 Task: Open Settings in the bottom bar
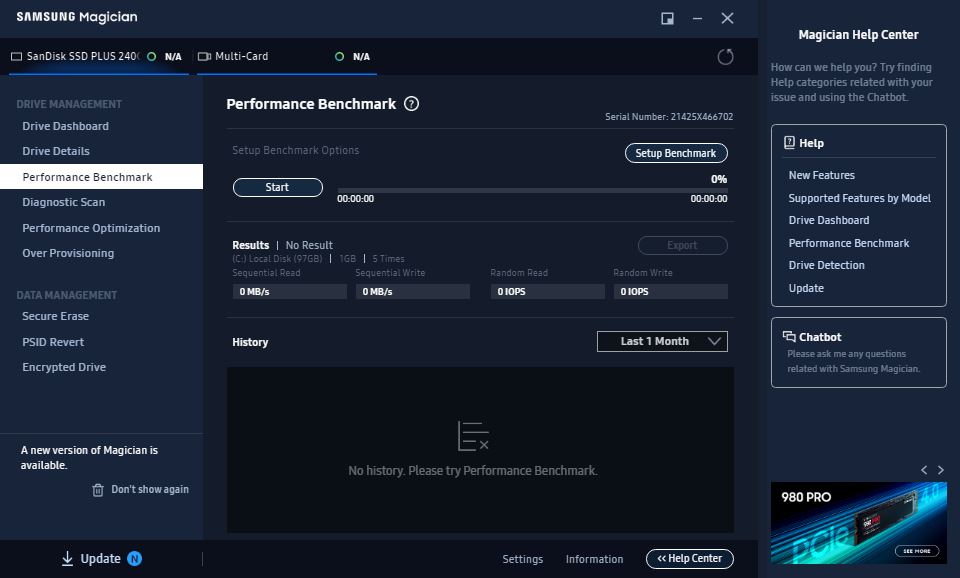522,559
